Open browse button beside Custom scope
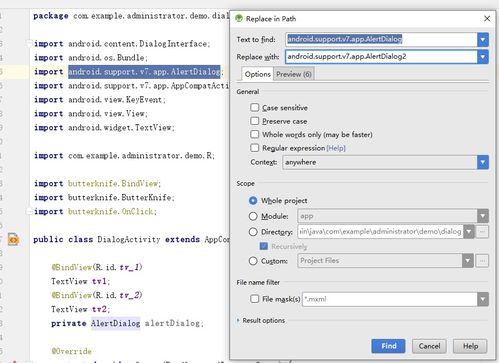499x363 pixels. pos(482,261)
